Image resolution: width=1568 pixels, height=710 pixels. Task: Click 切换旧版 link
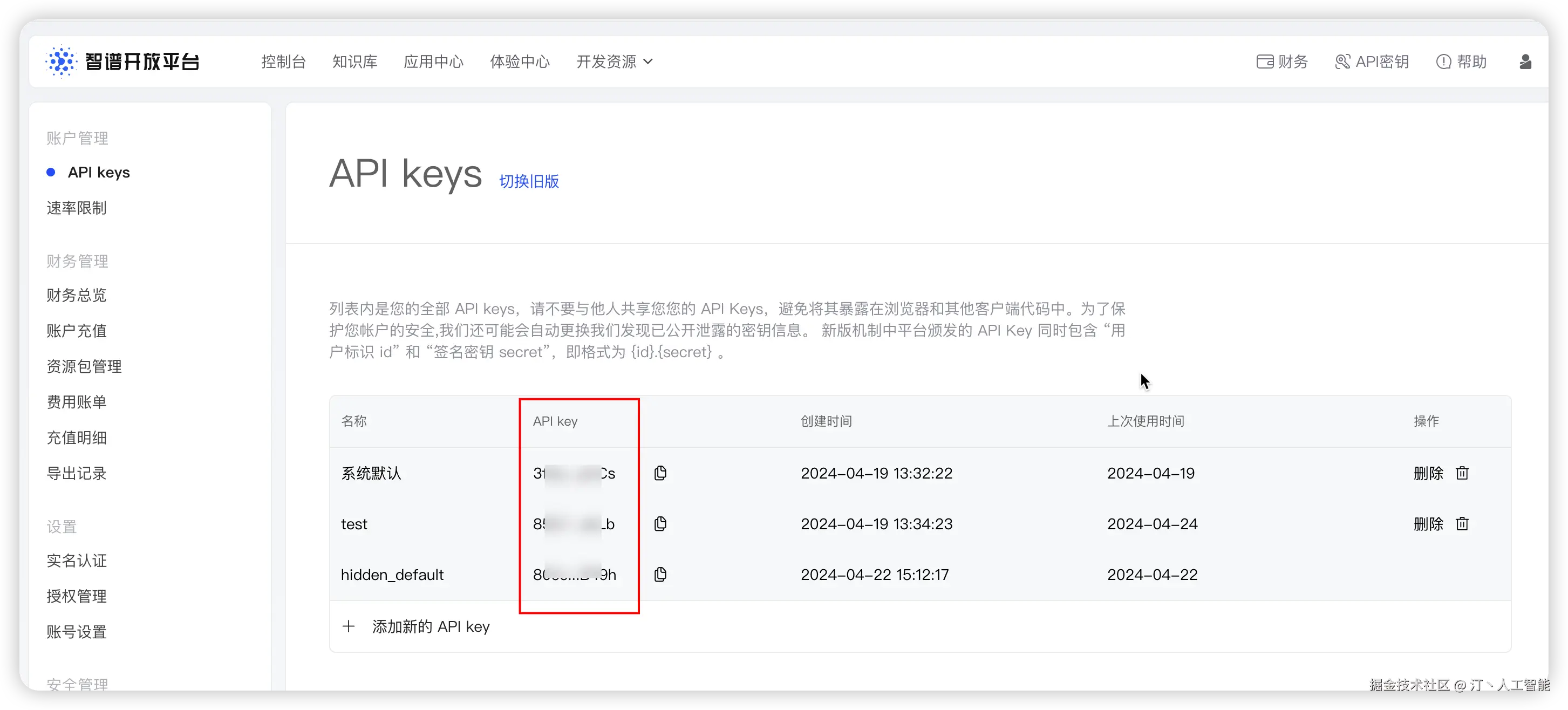click(x=528, y=181)
